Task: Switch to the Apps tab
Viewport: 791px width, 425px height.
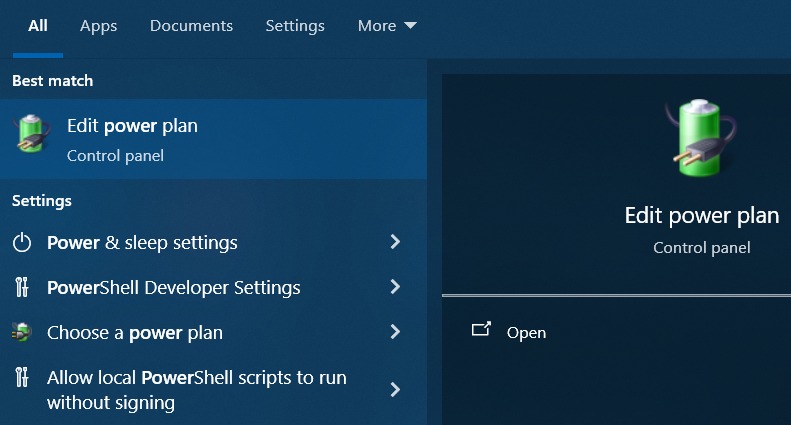Action: [x=98, y=26]
